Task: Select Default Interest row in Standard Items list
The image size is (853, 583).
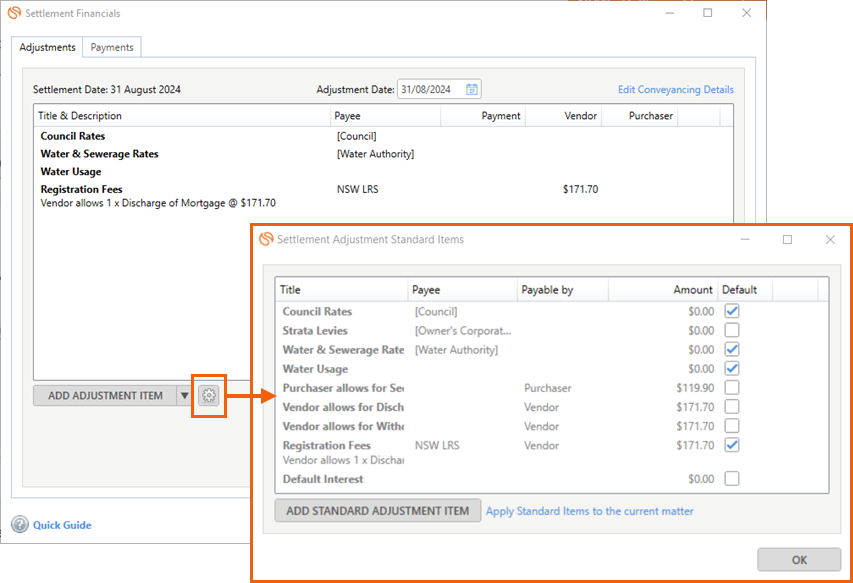Action: (552, 479)
